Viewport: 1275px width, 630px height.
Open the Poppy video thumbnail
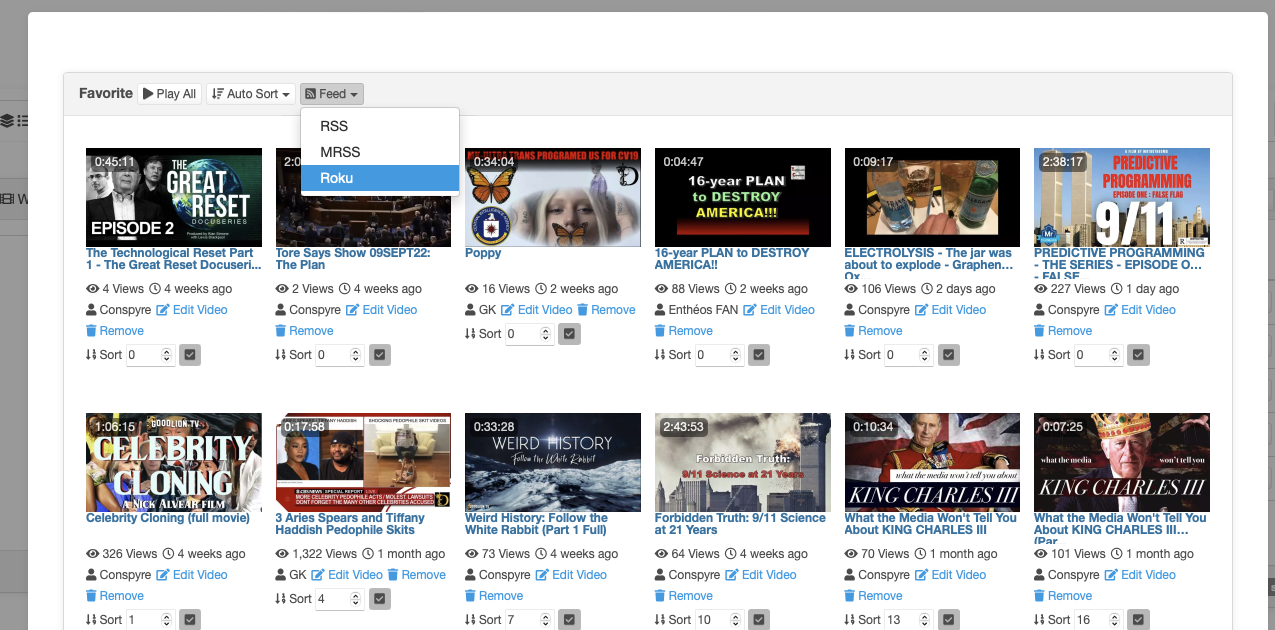553,197
